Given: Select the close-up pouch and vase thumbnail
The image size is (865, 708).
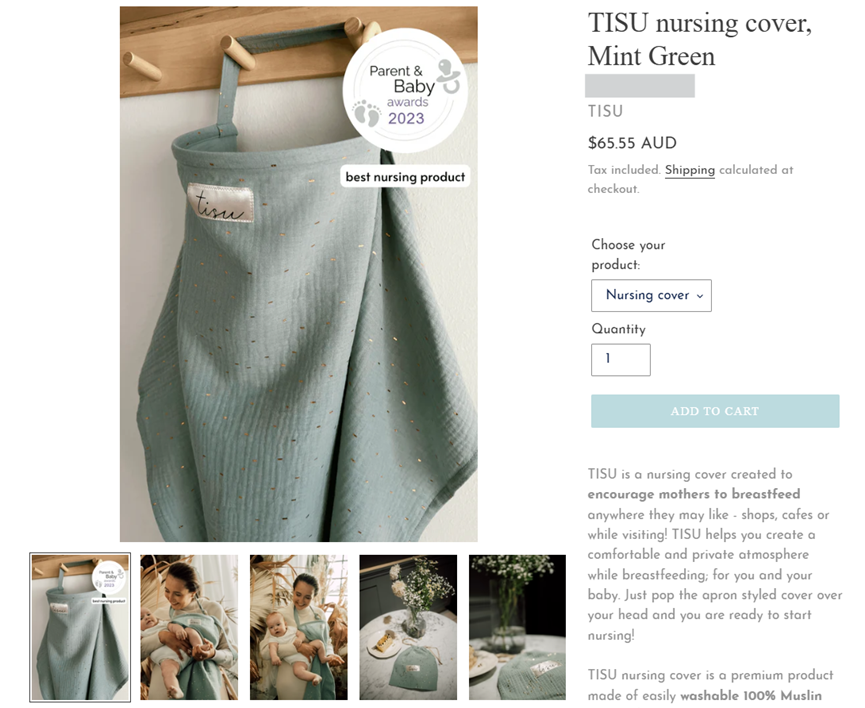Looking at the screenshot, I should (517, 627).
